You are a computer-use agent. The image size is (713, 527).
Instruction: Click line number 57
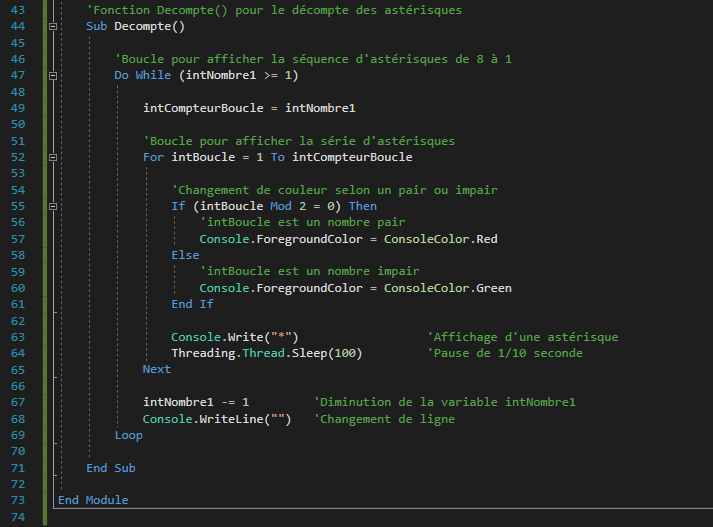pyautogui.click(x=18, y=239)
